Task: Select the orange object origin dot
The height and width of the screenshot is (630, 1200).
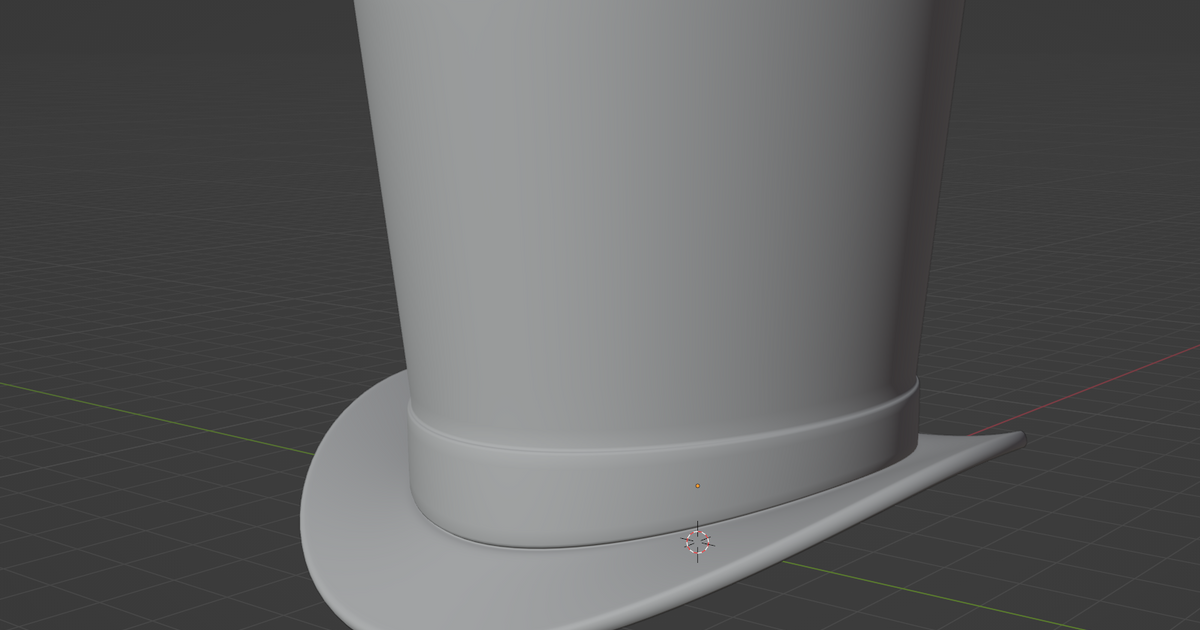Action: (697, 484)
